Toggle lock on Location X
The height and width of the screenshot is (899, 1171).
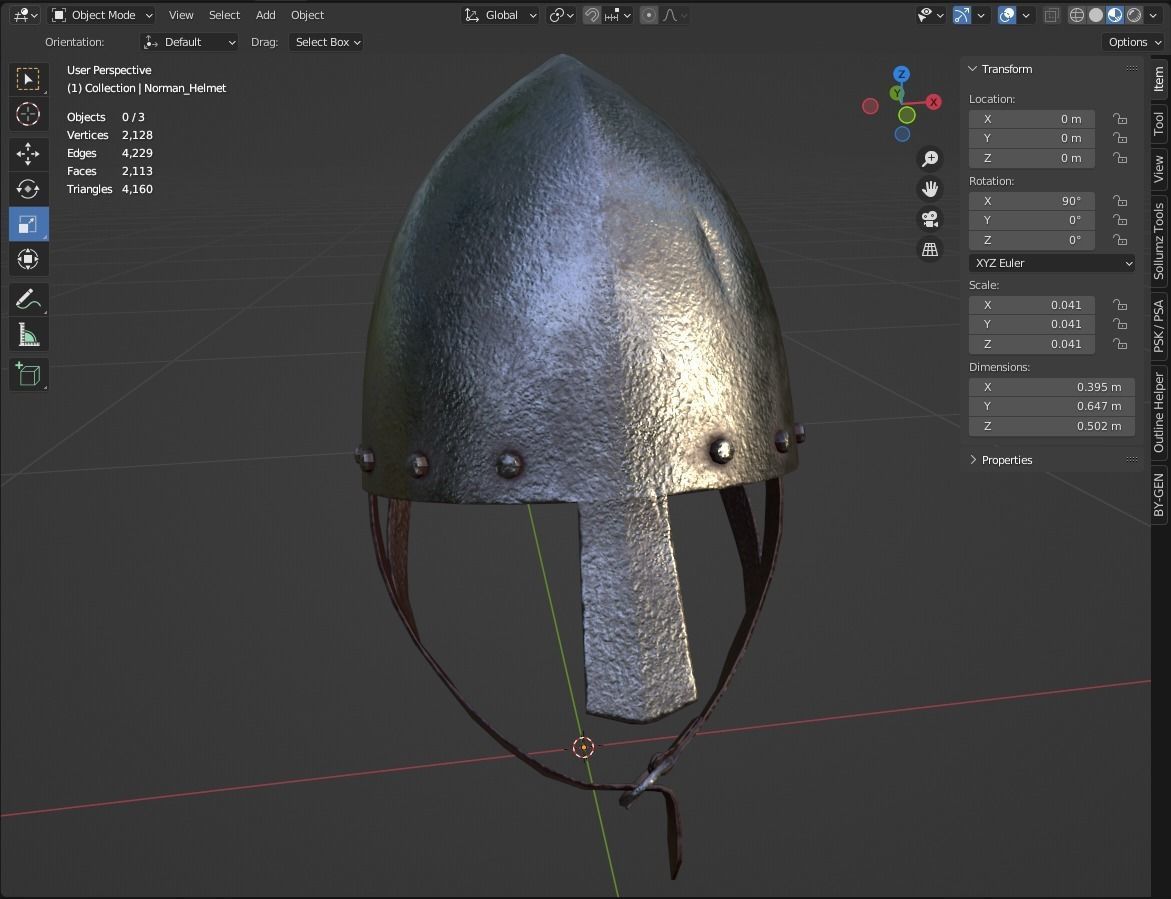pyautogui.click(x=1119, y=119)
